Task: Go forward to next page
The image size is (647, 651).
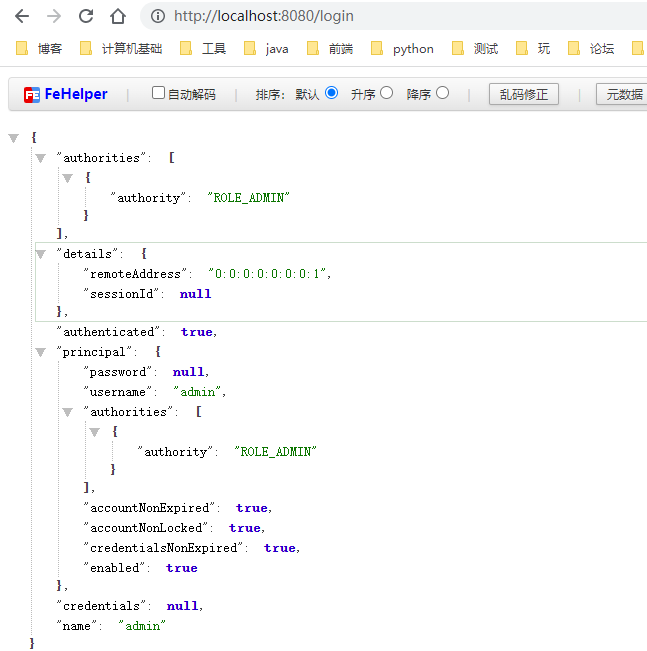Action: coord(54,16)
